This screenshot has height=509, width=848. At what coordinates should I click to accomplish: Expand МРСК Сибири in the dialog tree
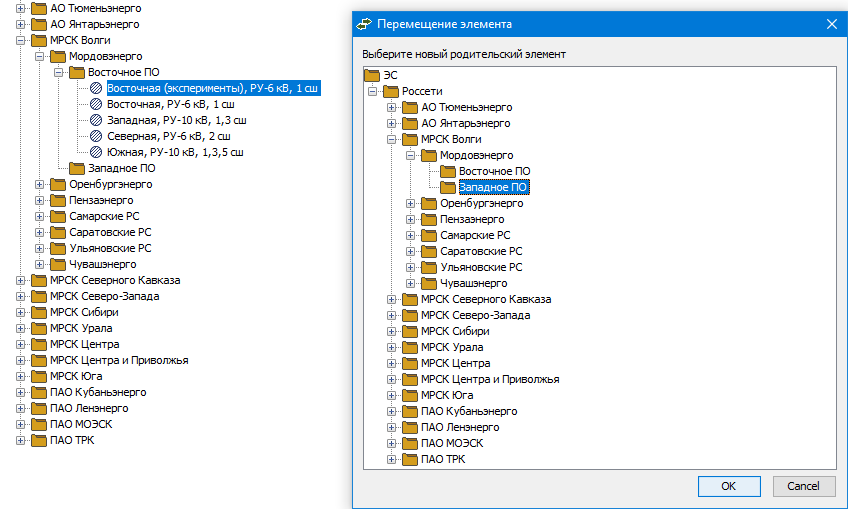(392, 331)
